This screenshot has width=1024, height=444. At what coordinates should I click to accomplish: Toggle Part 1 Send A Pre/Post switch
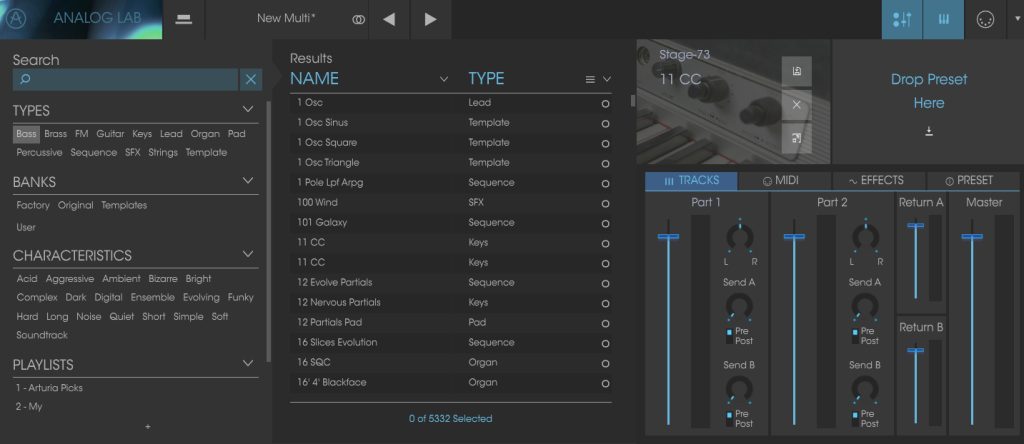[729, 336]
